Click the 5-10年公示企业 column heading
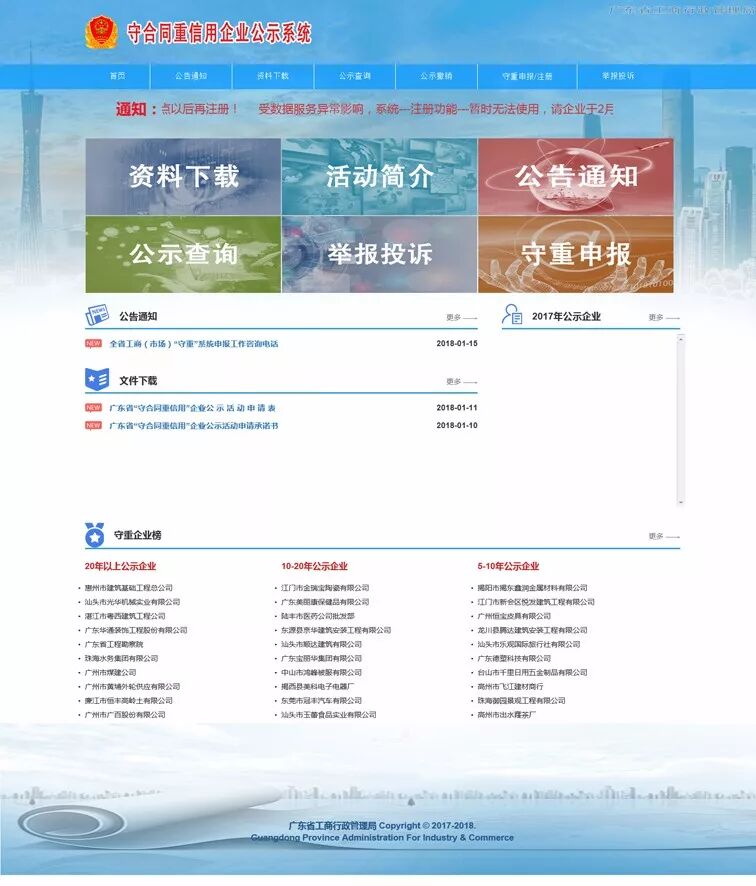The height and width of the screenshot is (886, 756). (508, 566)
